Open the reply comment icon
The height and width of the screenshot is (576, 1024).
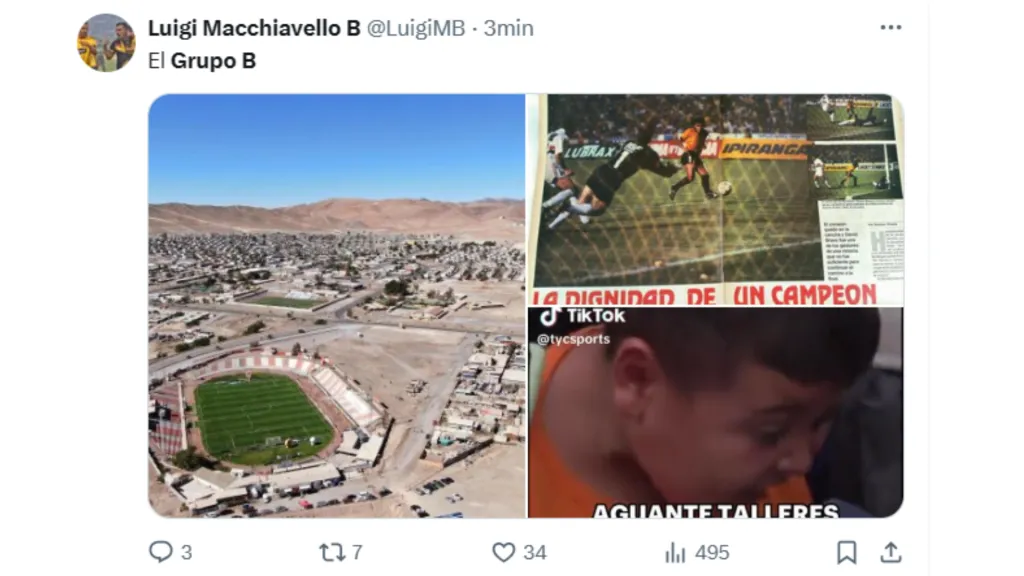point(161,552)
